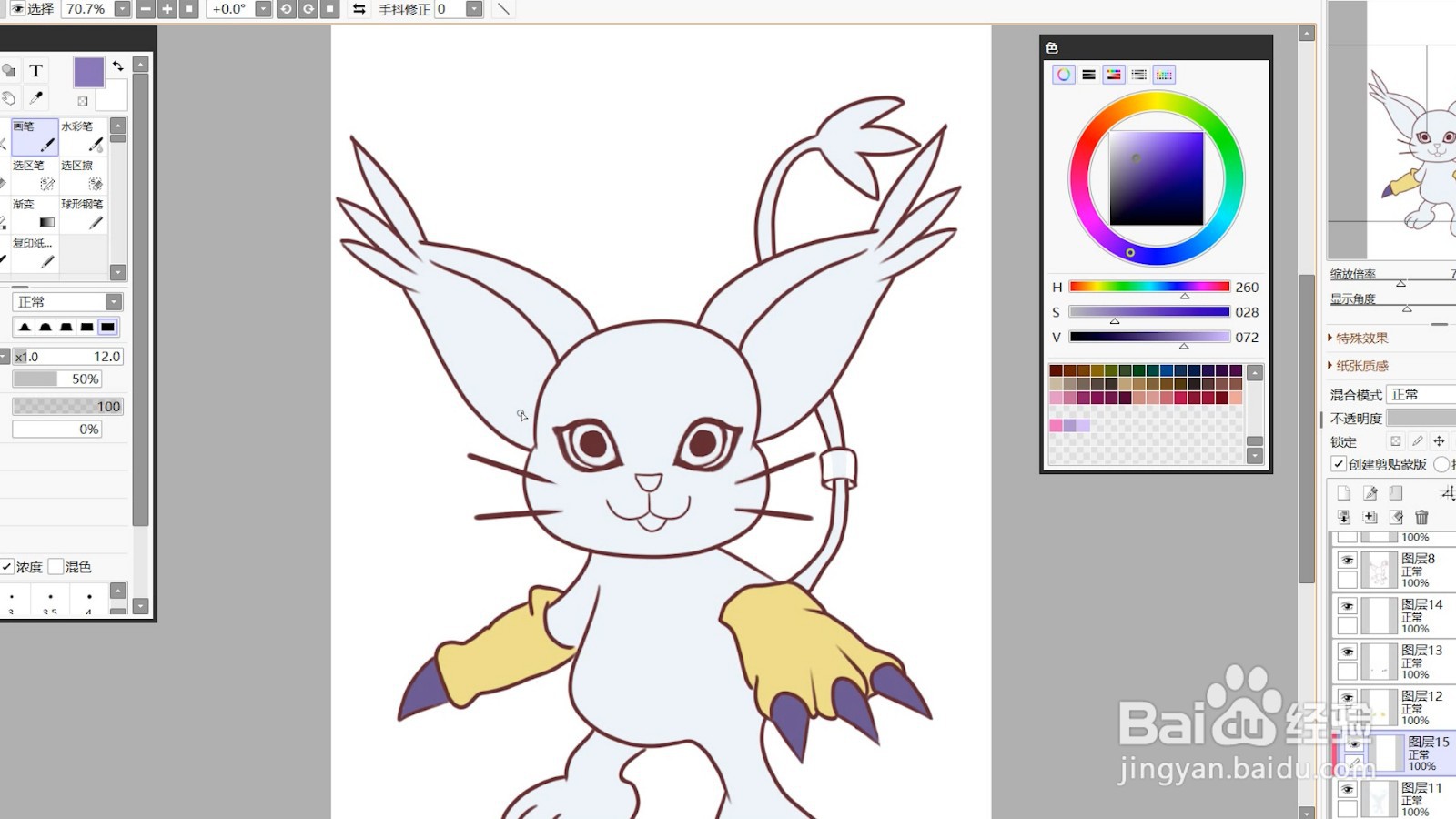Screen dimensions: 1456x819
Task: Select the 选区笔 selection pen tool
Action: click(35, 176)
